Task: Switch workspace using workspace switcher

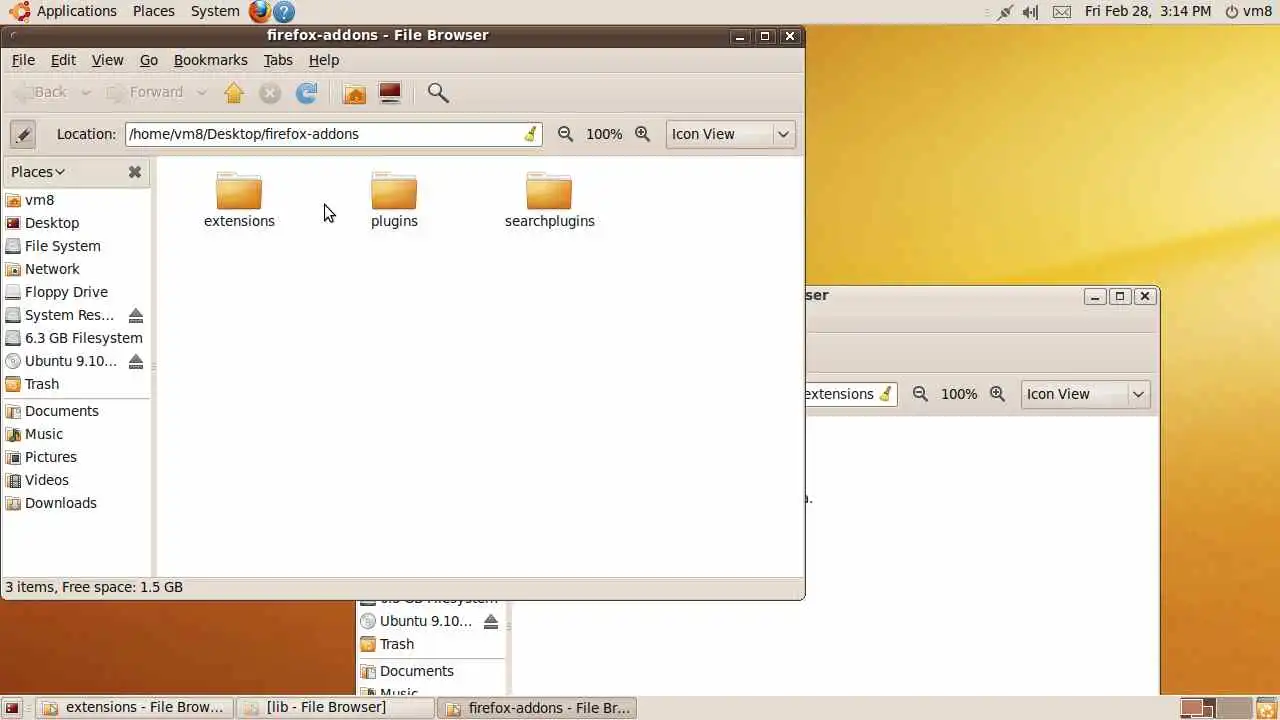Action: point(1215,708)
